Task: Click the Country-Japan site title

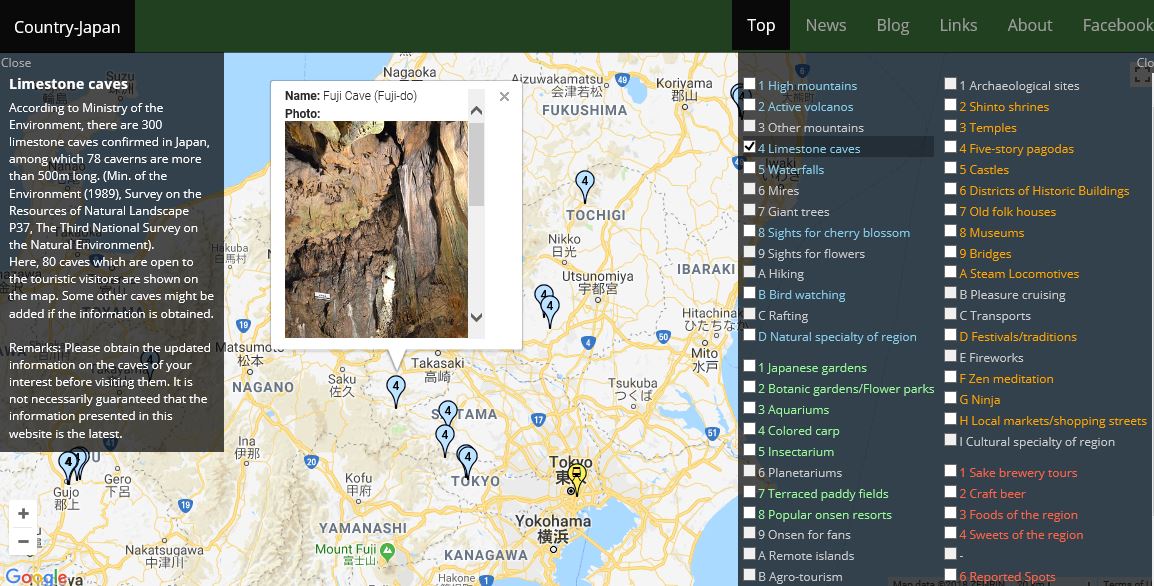Action: coord(67,27)
